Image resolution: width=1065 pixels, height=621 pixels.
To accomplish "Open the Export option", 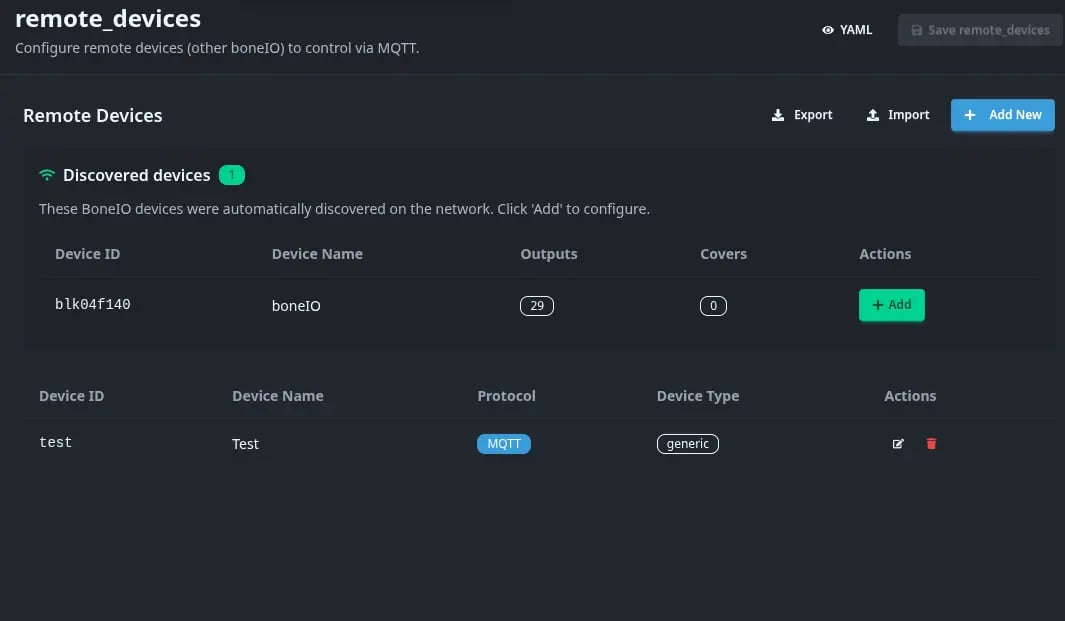I will [x=802, y=115].
